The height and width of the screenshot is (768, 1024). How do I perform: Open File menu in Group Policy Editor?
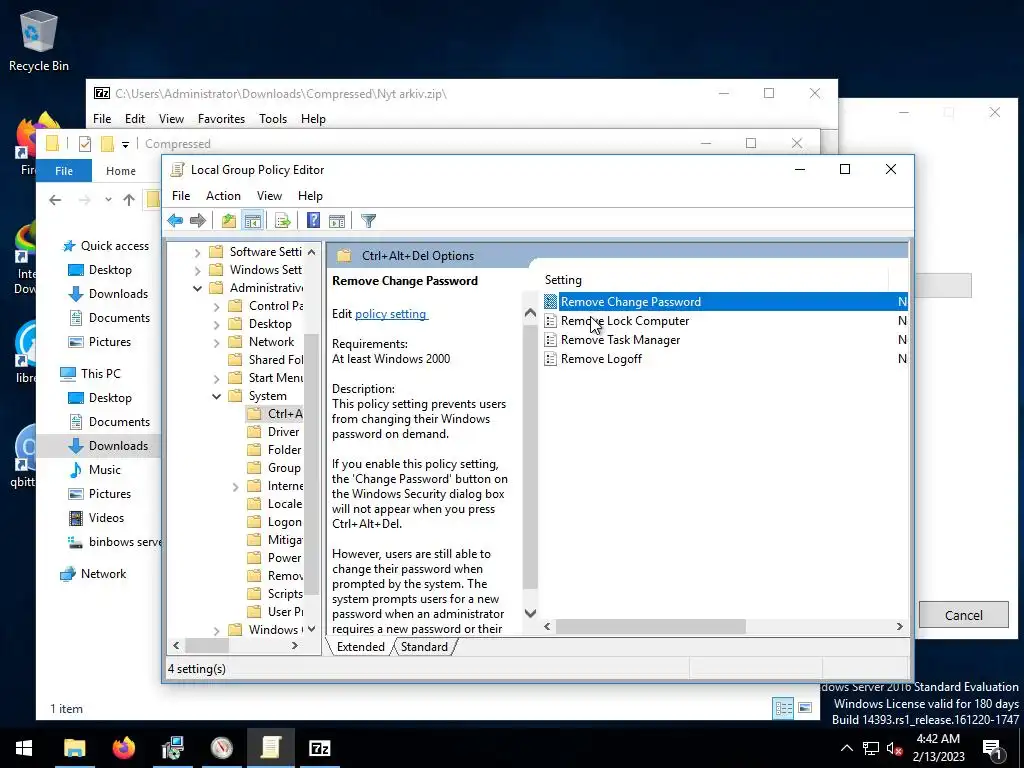tap(181, 196)
